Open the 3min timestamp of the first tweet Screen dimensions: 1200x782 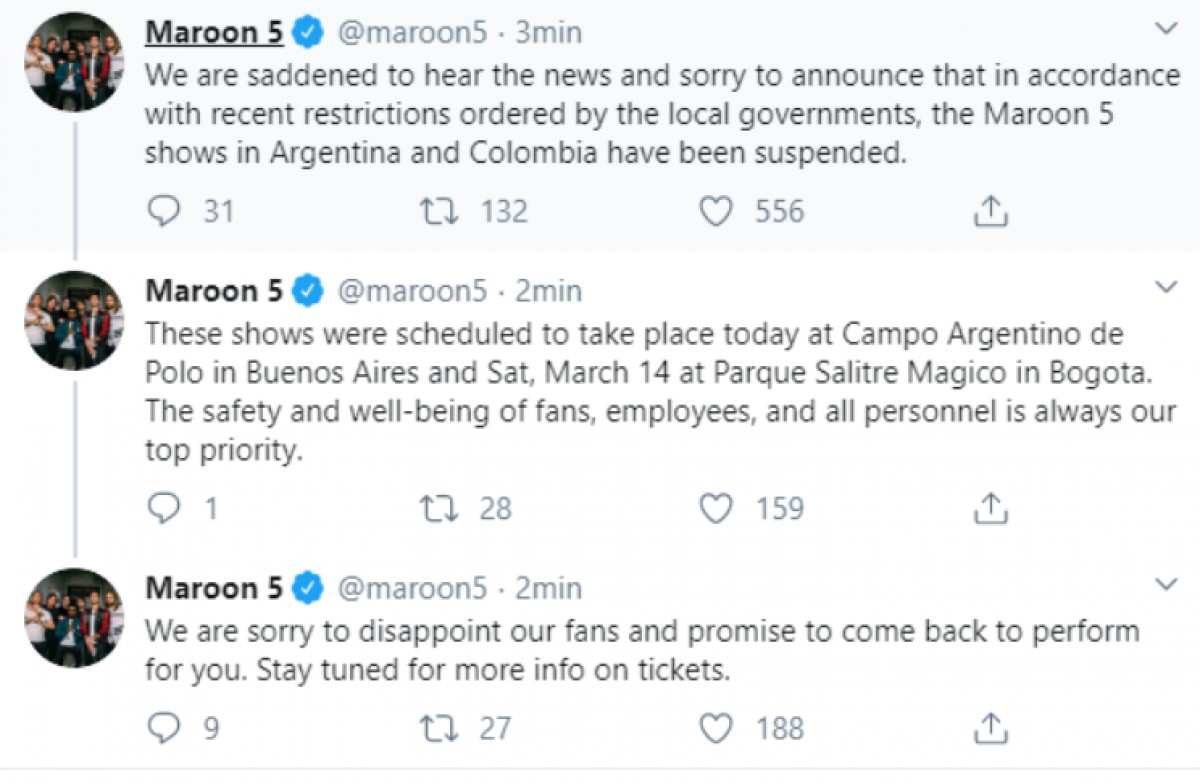point(548,33)
